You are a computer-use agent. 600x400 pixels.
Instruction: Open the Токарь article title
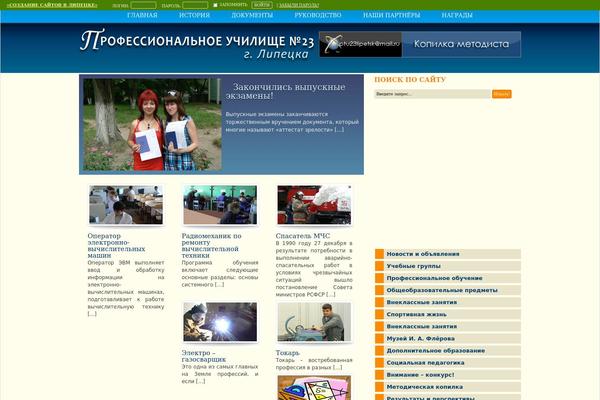tap(287, 353)
